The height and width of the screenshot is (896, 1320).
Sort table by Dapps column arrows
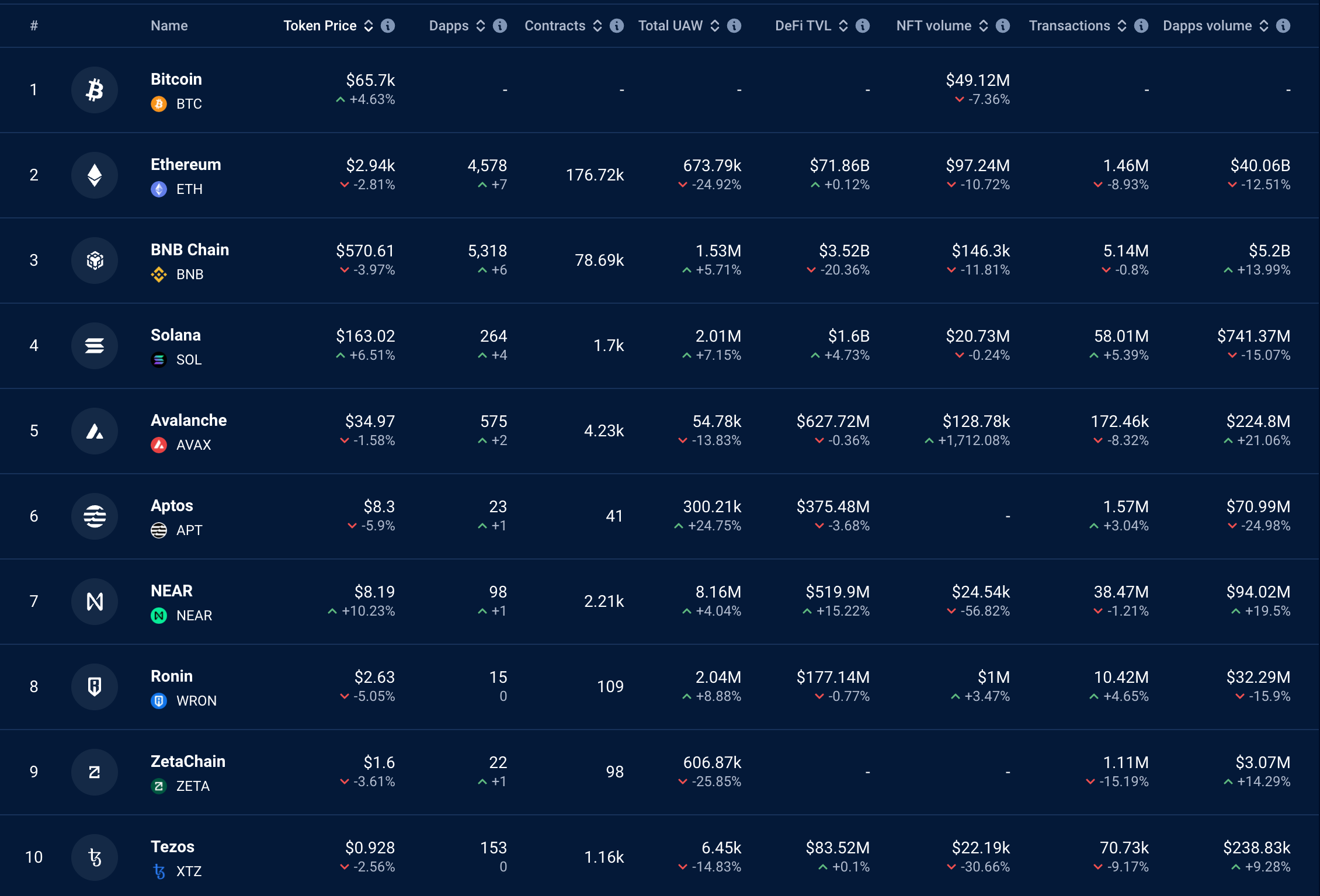[481, 26]
